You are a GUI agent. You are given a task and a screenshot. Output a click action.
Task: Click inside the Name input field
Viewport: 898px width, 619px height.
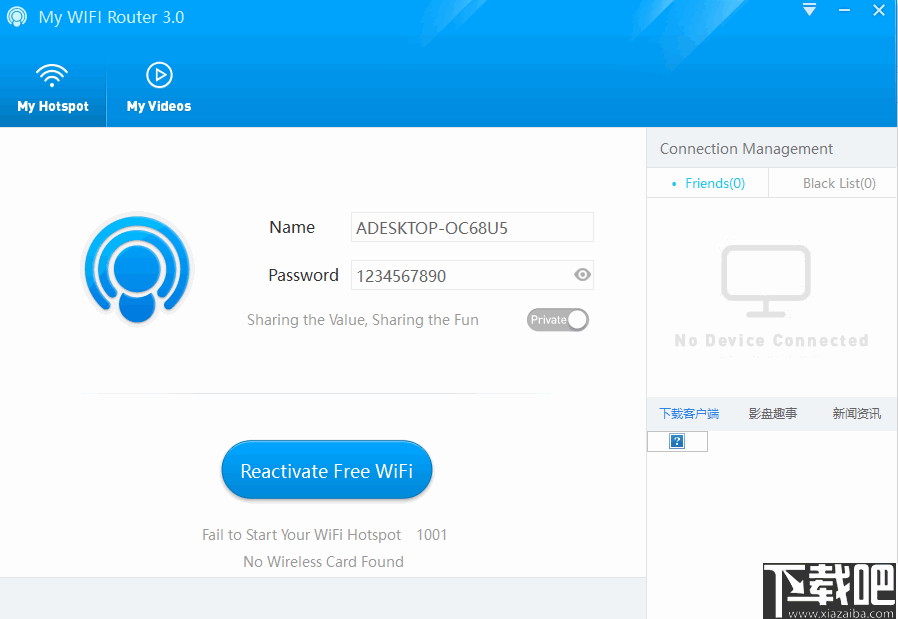pyautogui.click(x=472, y=227)
